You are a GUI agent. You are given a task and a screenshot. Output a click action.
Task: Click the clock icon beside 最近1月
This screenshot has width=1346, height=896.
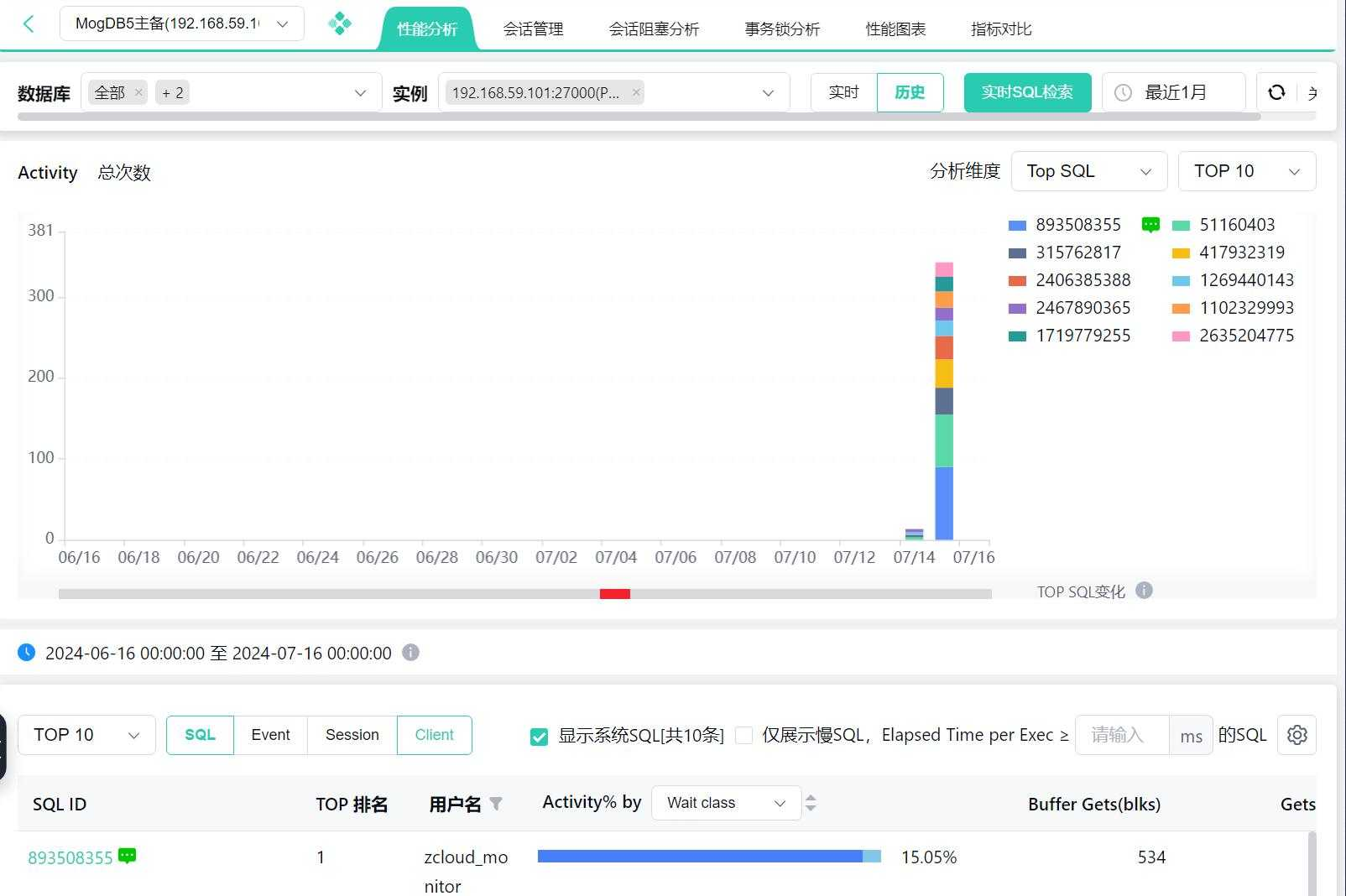click(1123, 92)
